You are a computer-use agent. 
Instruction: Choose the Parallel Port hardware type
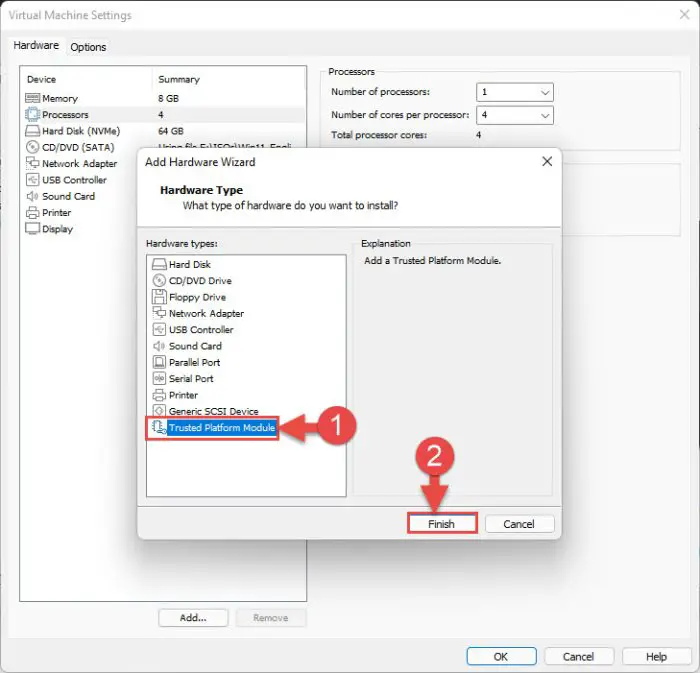coord(194,362)
